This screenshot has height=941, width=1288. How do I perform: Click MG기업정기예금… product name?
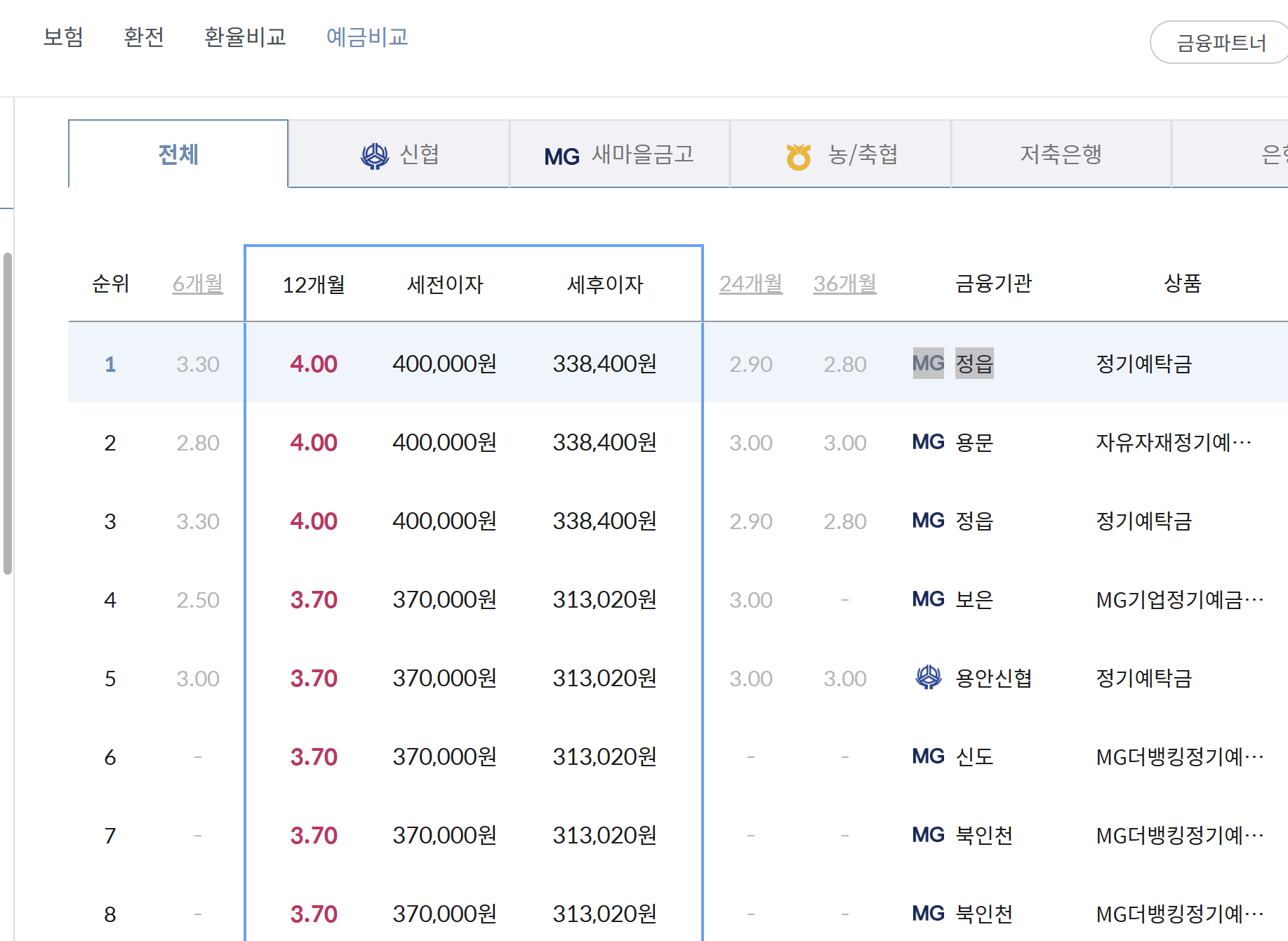click(x=1180, y=599)
